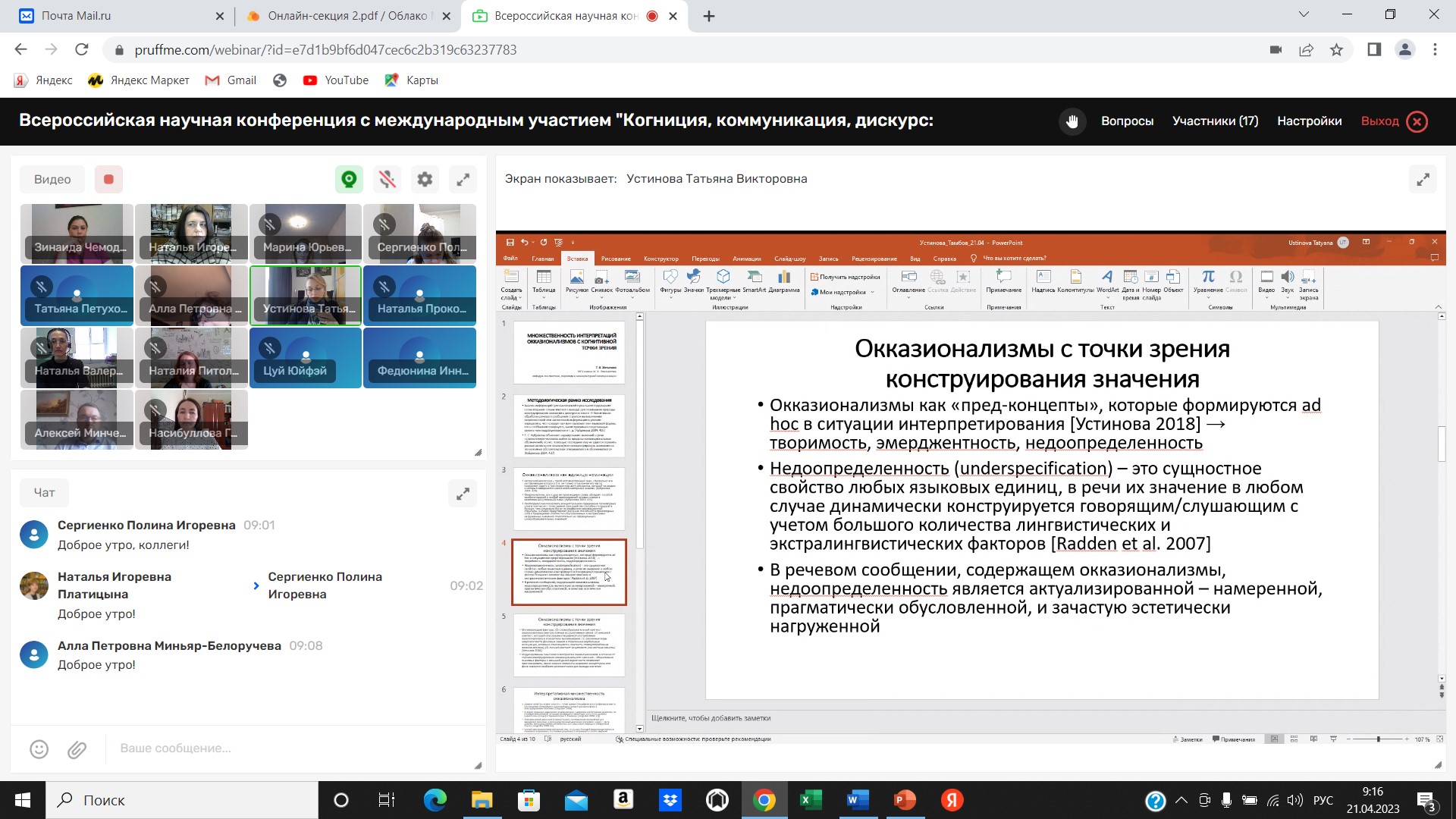Open Участники (17) list
1456x819 pixels.
coord(1215,121)
